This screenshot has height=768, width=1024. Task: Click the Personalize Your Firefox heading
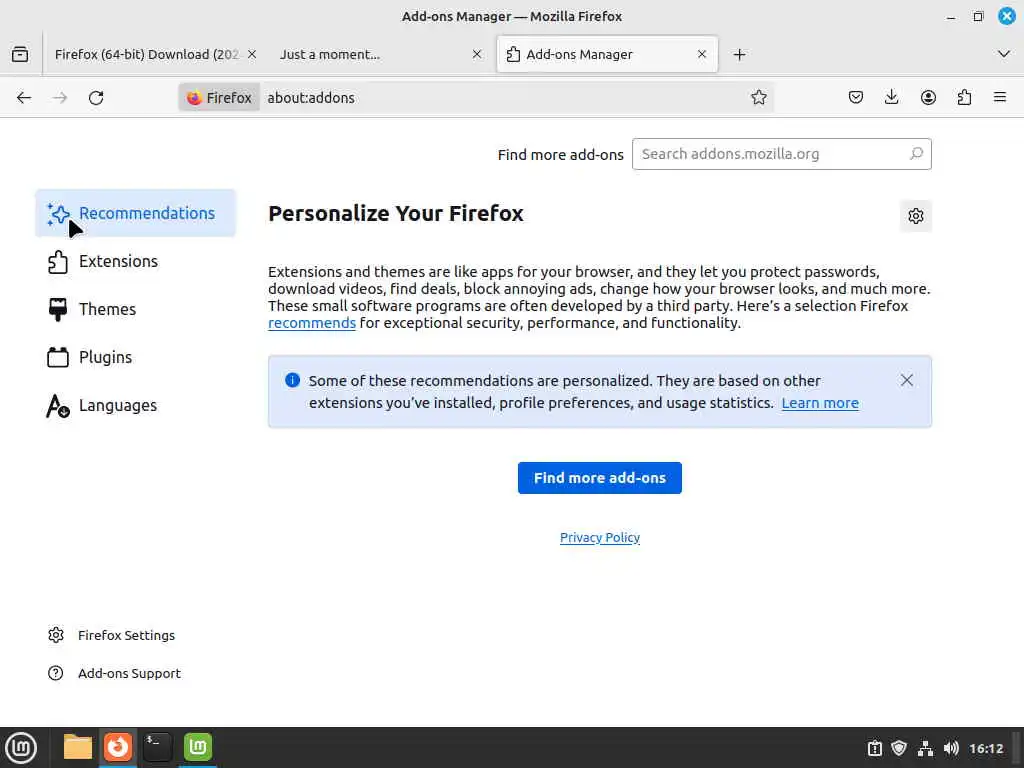(396, 214)
